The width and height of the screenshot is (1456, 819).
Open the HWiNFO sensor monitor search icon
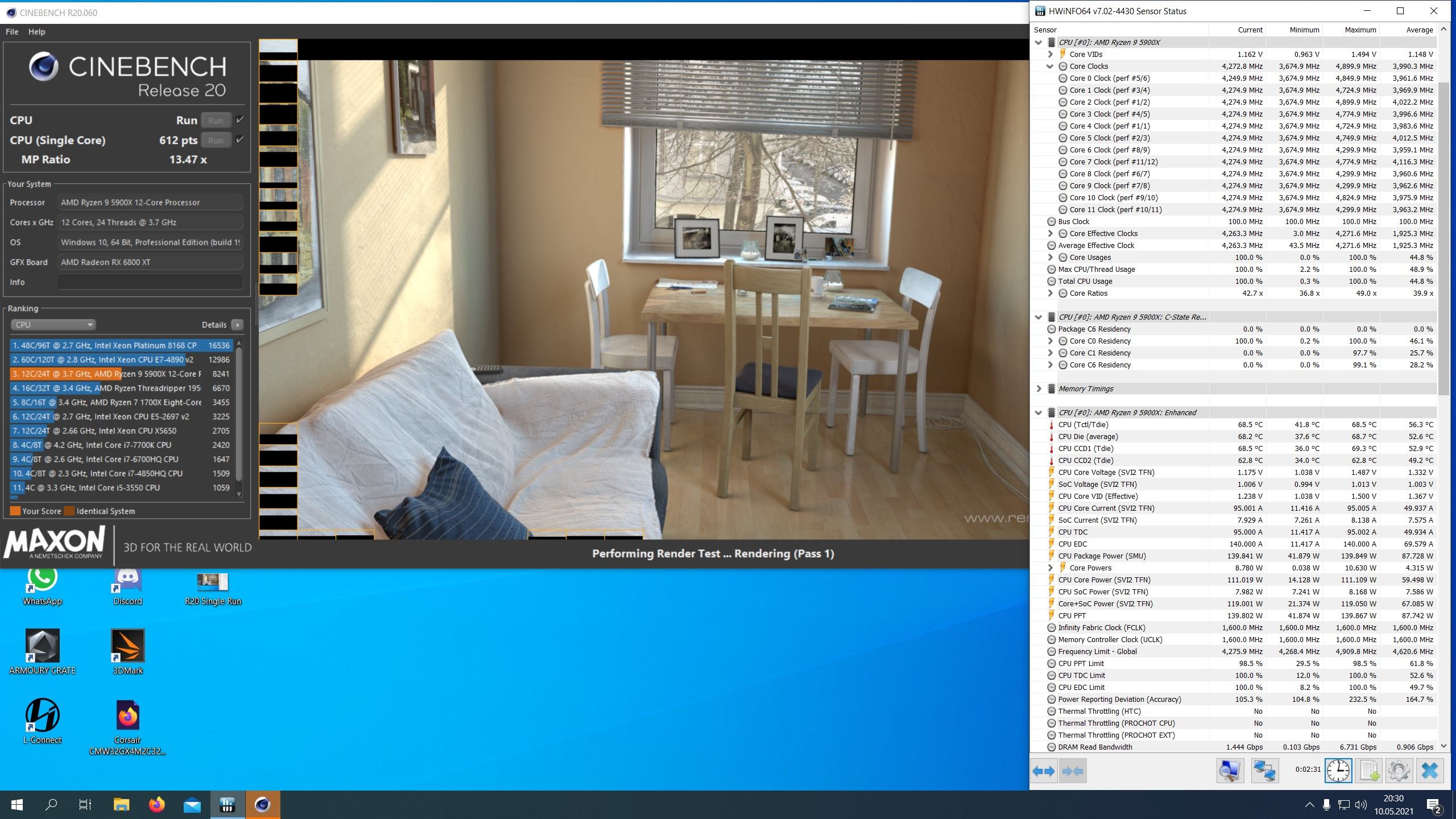[1230, 771]
